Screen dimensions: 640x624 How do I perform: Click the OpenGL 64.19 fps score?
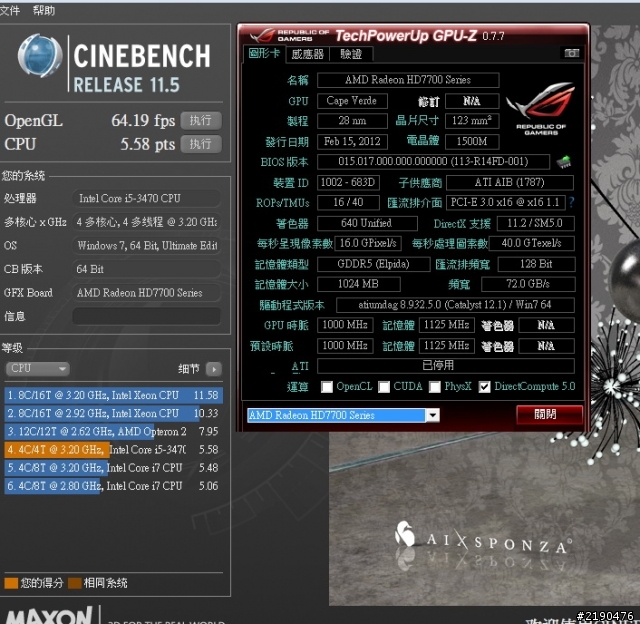click(x=143, y=121)
